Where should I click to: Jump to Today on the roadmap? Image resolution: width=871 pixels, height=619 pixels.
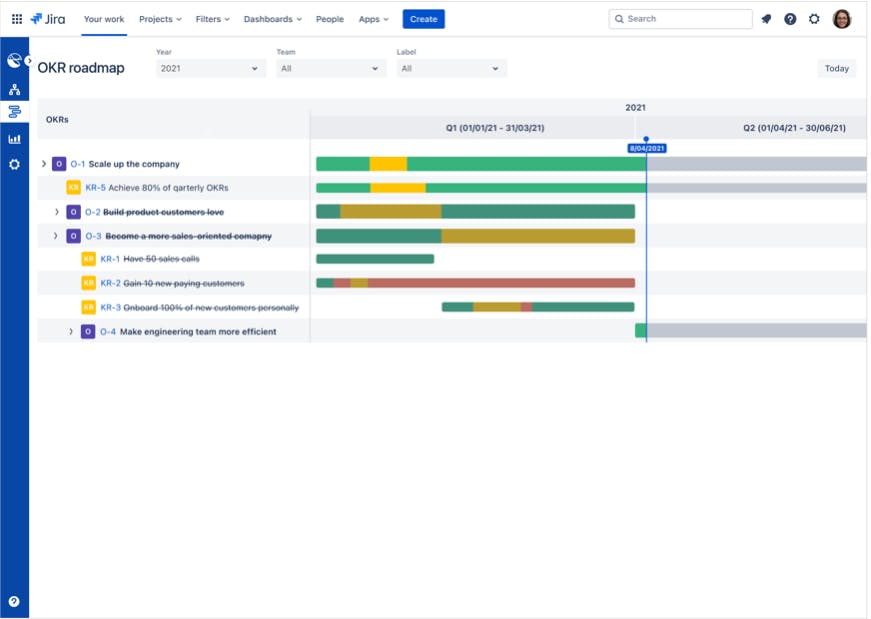point(836,68)
